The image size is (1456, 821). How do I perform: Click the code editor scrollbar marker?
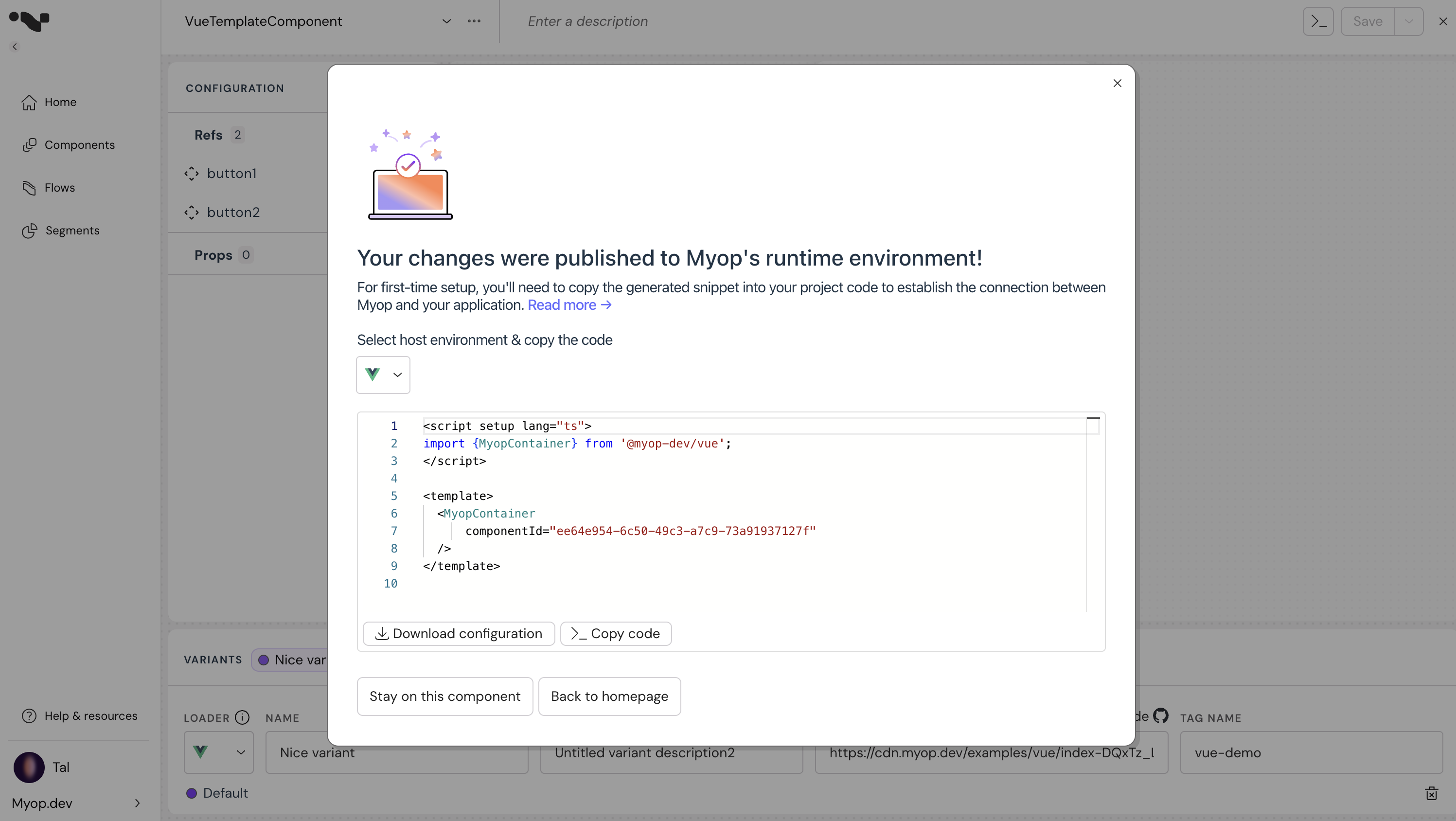pos(1093,418)
